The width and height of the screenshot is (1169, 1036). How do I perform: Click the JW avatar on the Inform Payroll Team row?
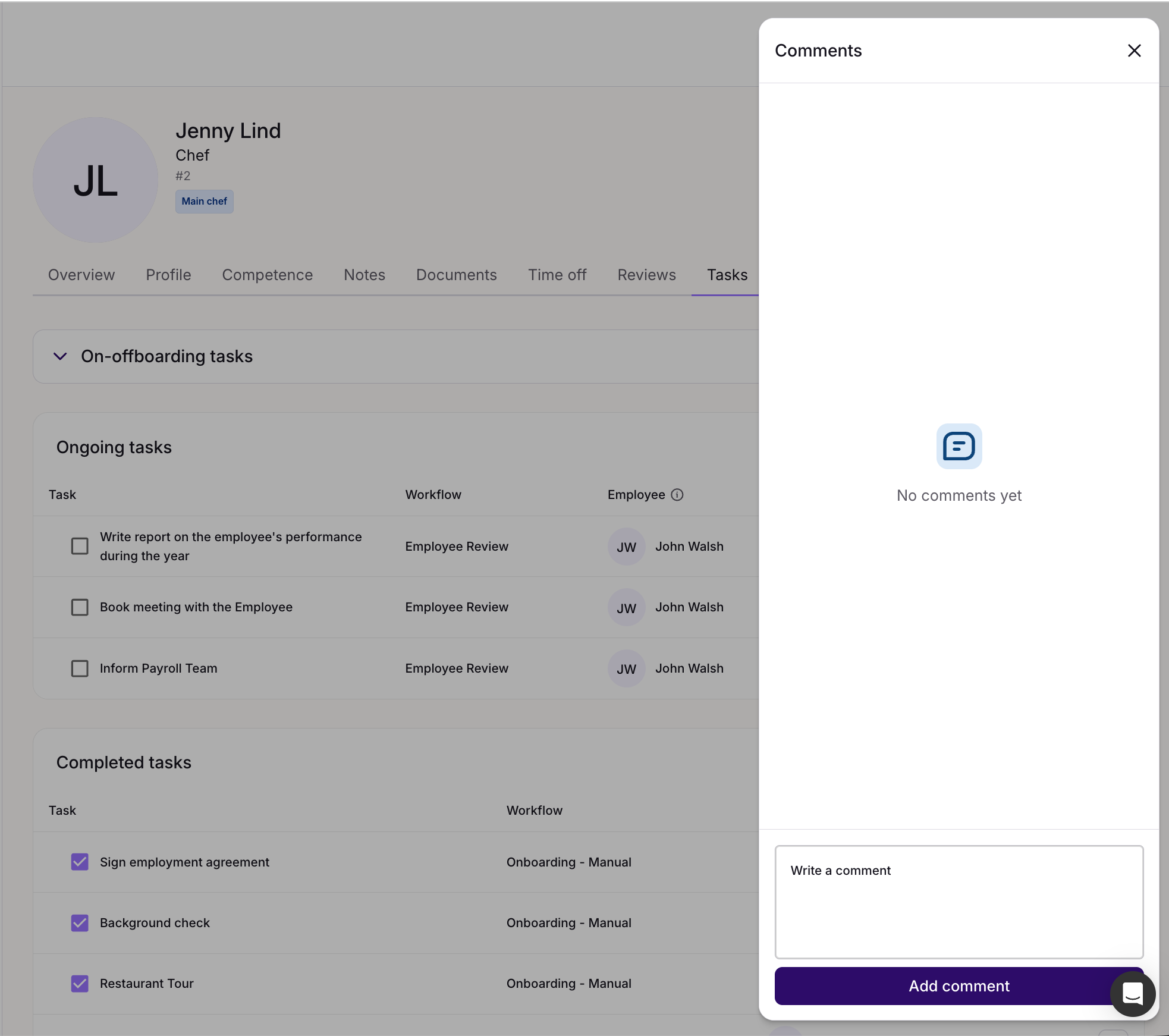pos(626,668)
